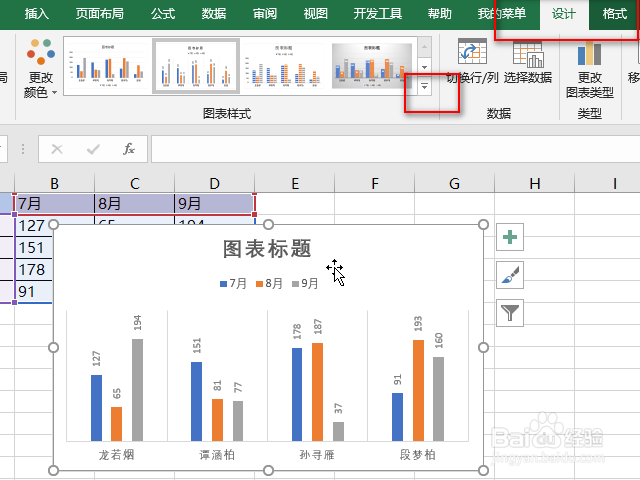This screenshot has height=480, width=640.
Task: Select cell with value 178
Action: (34, 270)
